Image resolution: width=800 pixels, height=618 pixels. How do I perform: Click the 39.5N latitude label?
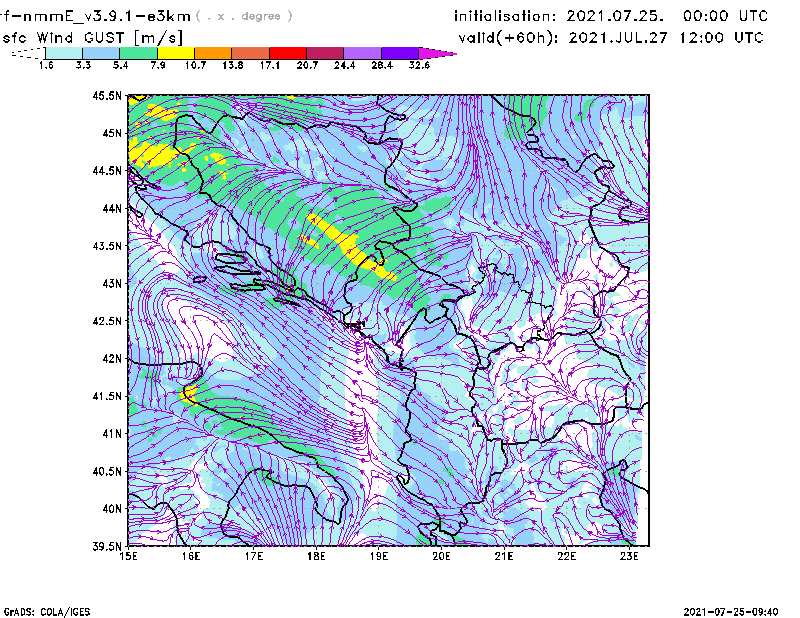(107, 547)
